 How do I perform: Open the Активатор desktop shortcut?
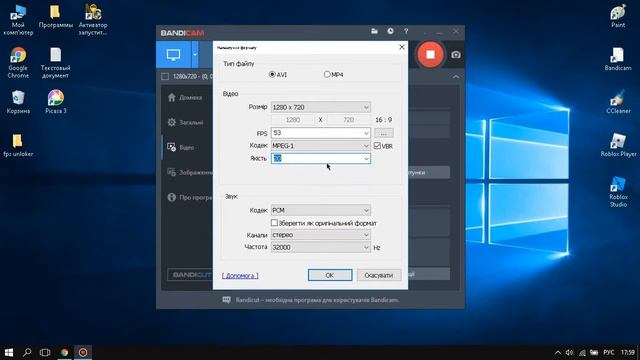(93, 20)
